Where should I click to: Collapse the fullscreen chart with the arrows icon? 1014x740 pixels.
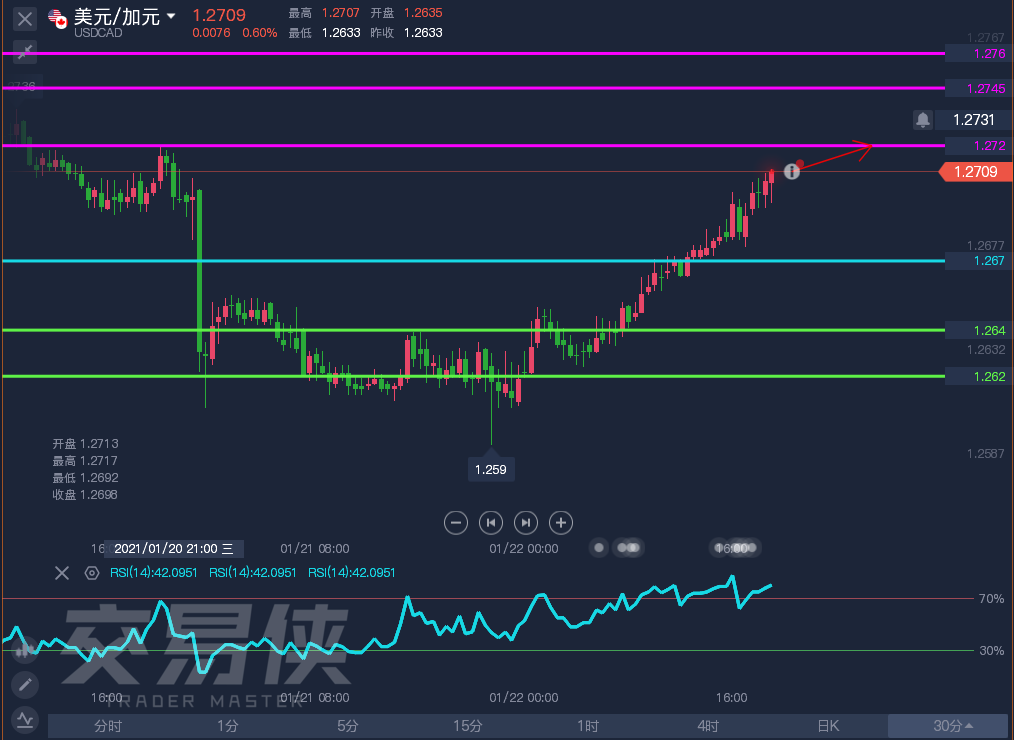click(25, 52)
